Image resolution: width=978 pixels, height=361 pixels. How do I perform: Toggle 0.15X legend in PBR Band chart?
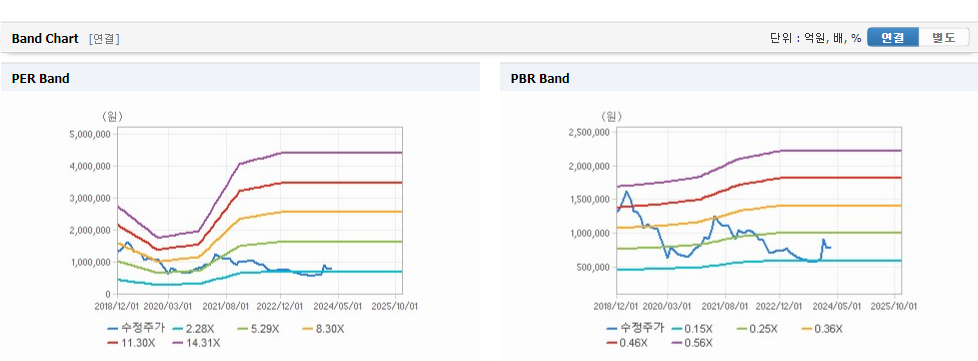692,329
